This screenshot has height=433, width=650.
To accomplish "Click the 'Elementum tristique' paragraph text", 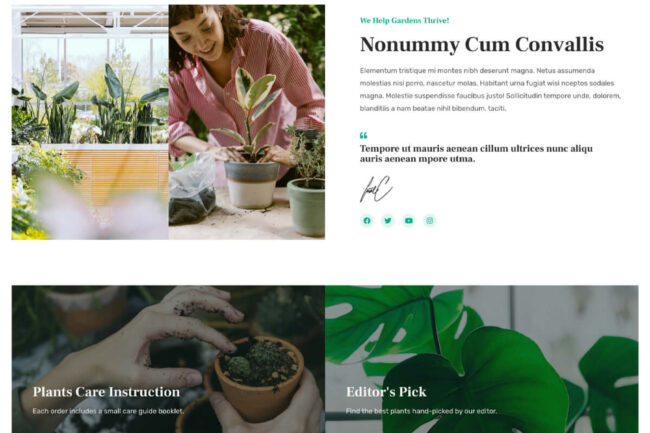I will tap(490, 90).
